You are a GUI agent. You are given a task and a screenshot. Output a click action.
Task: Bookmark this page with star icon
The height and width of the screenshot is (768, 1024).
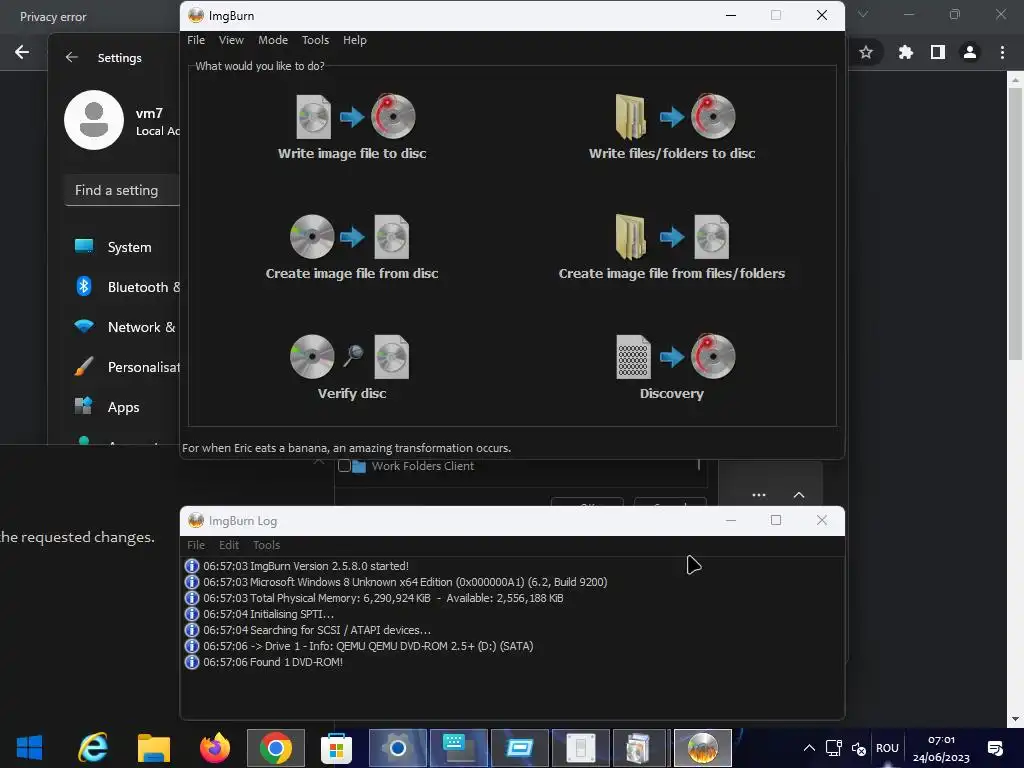pyautogui.click(x=866, y=52)
